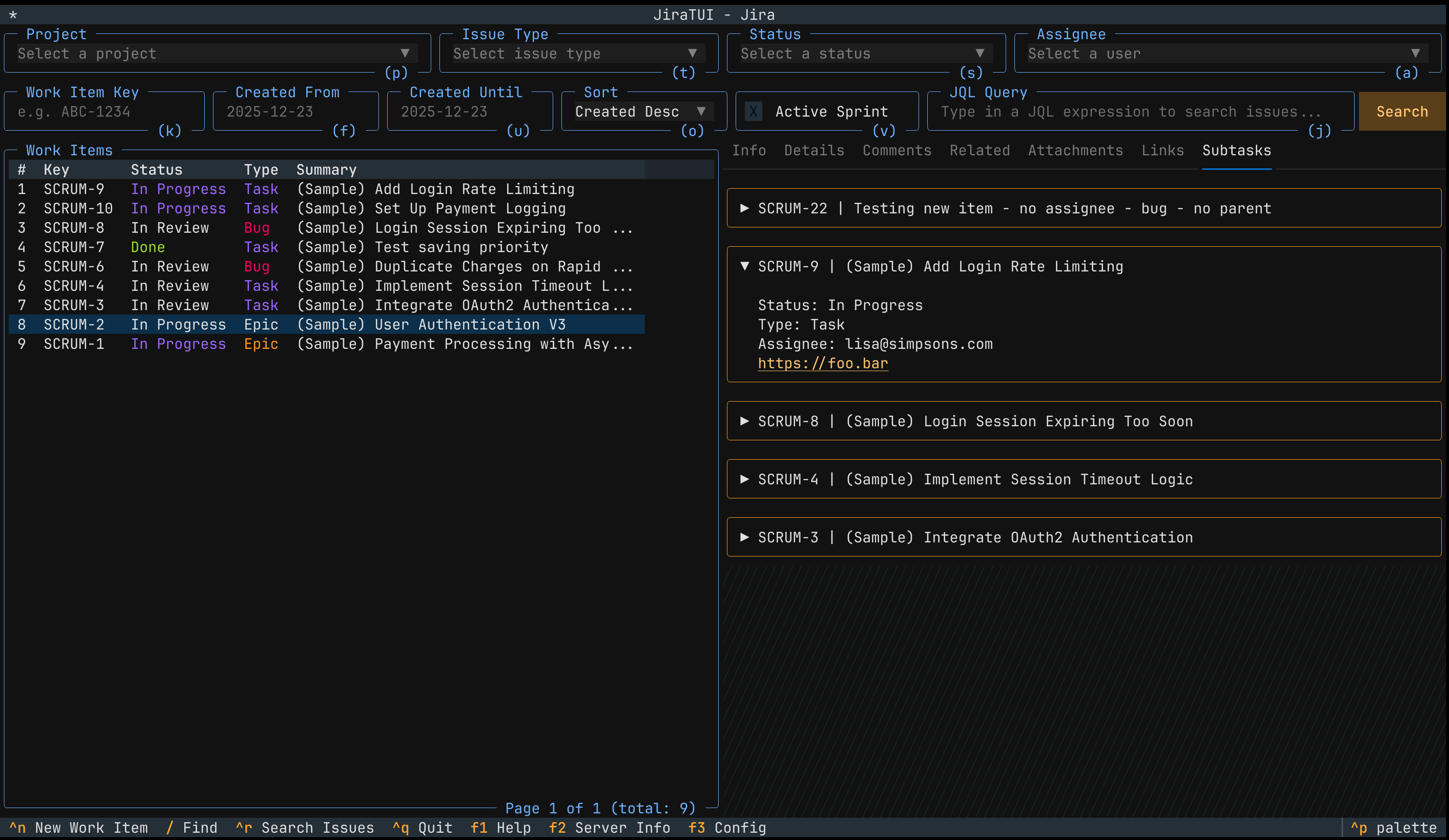Click New Work Item in footer
Screen dimensions: 1449x840
78,828
